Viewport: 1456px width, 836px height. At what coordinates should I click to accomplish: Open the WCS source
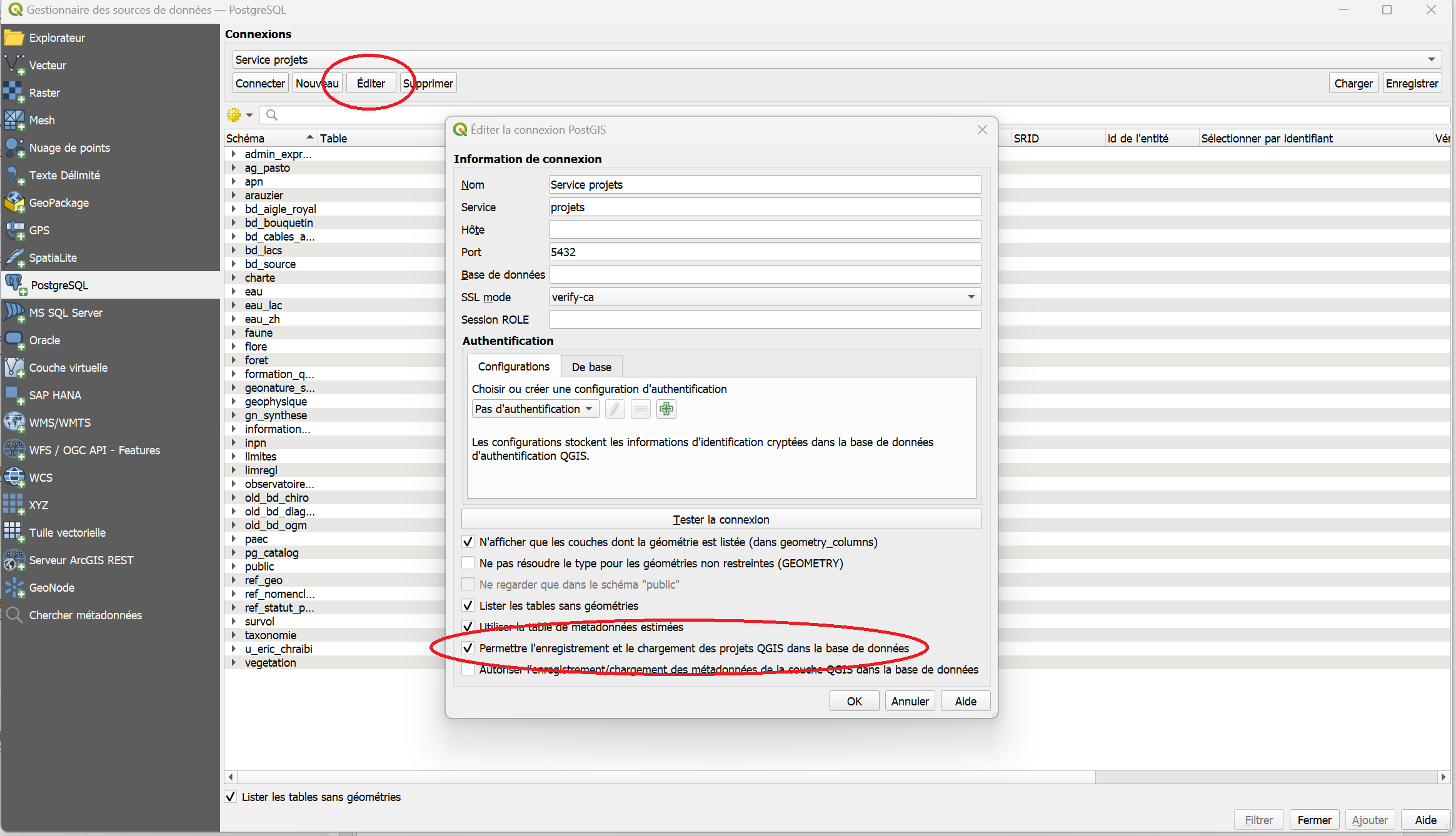click(x=110, y=477)
